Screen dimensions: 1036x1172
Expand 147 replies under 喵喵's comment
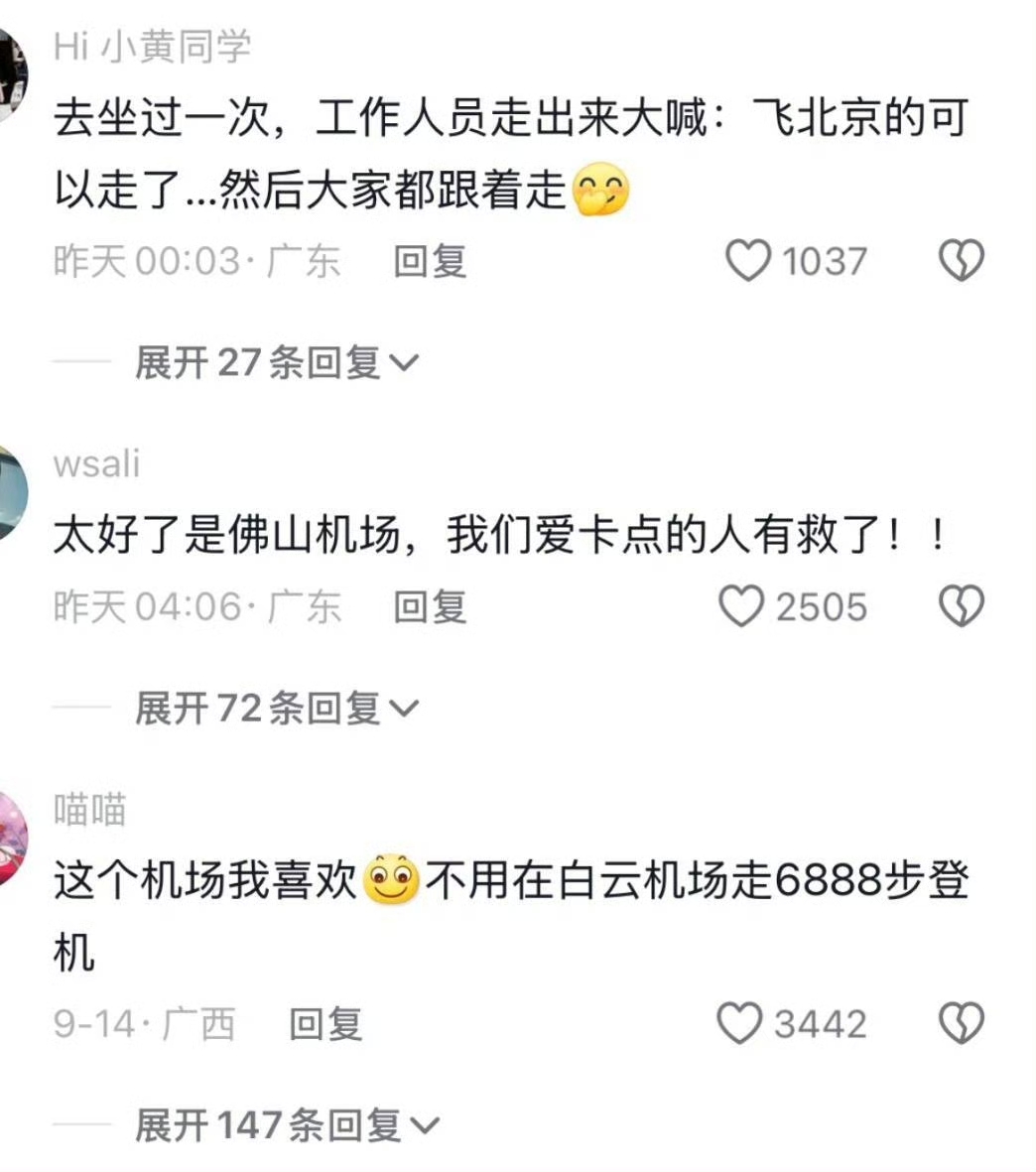[288, 1125]
